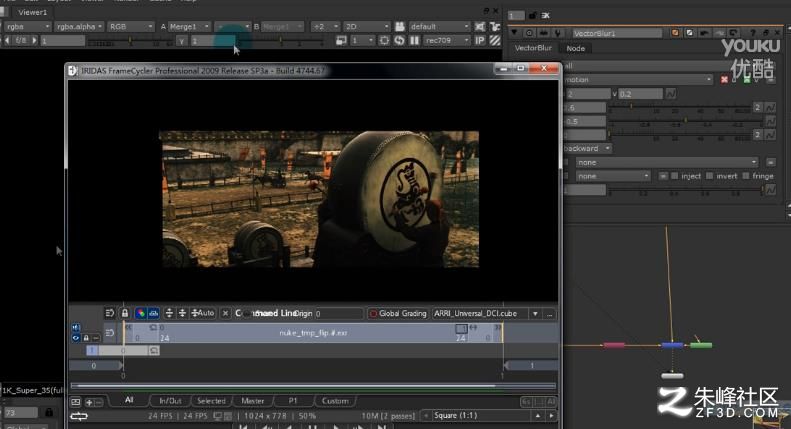Click the blue node in the node graph

click(x=672, y=345)
